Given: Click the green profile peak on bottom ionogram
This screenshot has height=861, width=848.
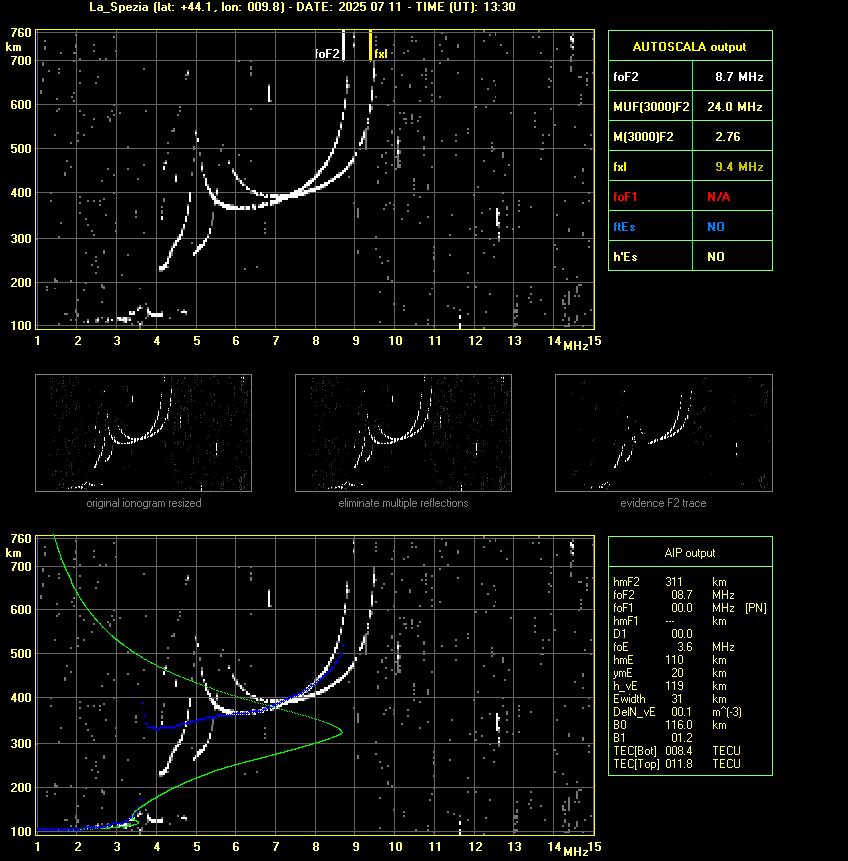Looking at the screenshot, I should [342, 732].
